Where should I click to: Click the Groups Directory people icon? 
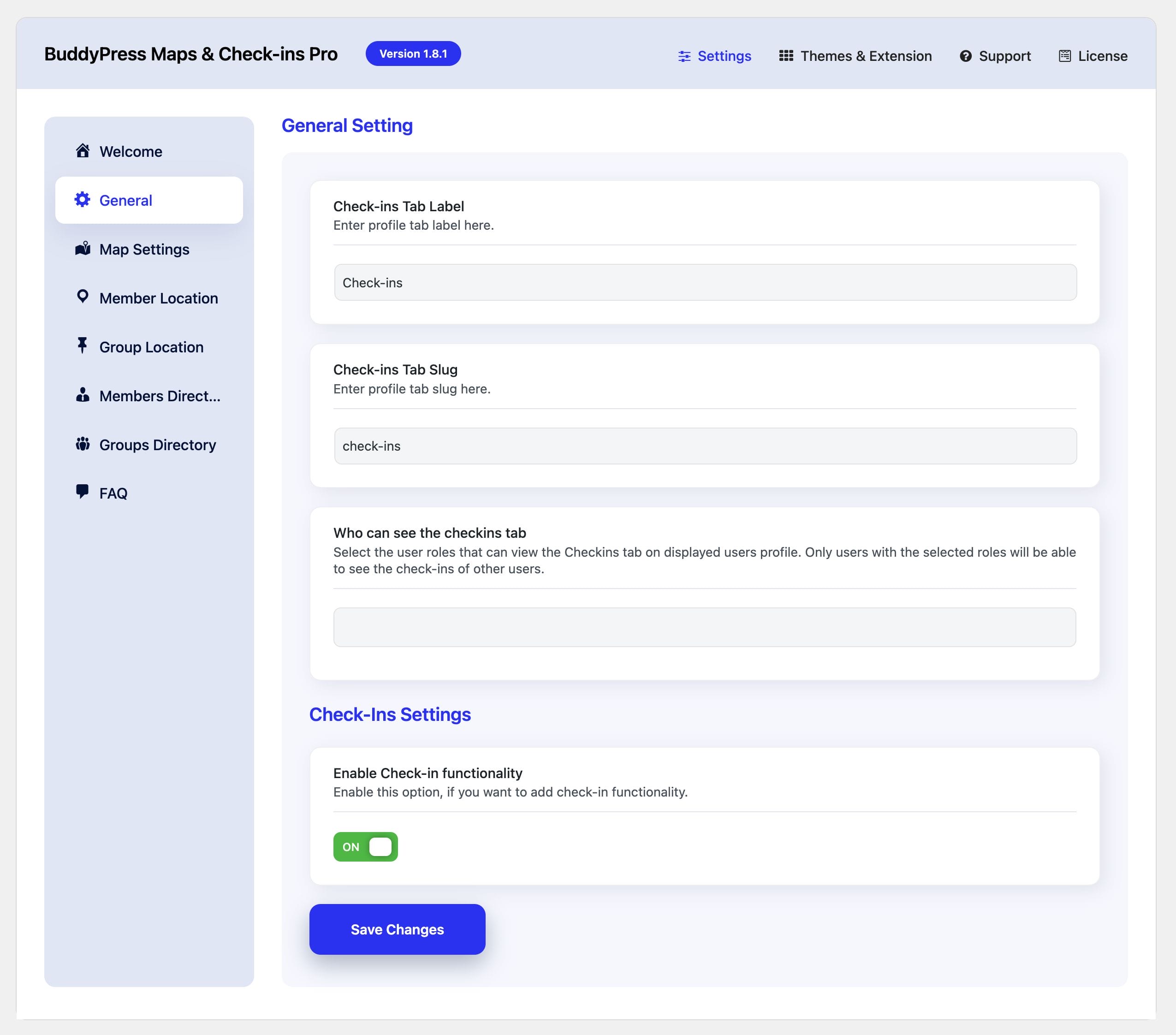tap(82, 444)
